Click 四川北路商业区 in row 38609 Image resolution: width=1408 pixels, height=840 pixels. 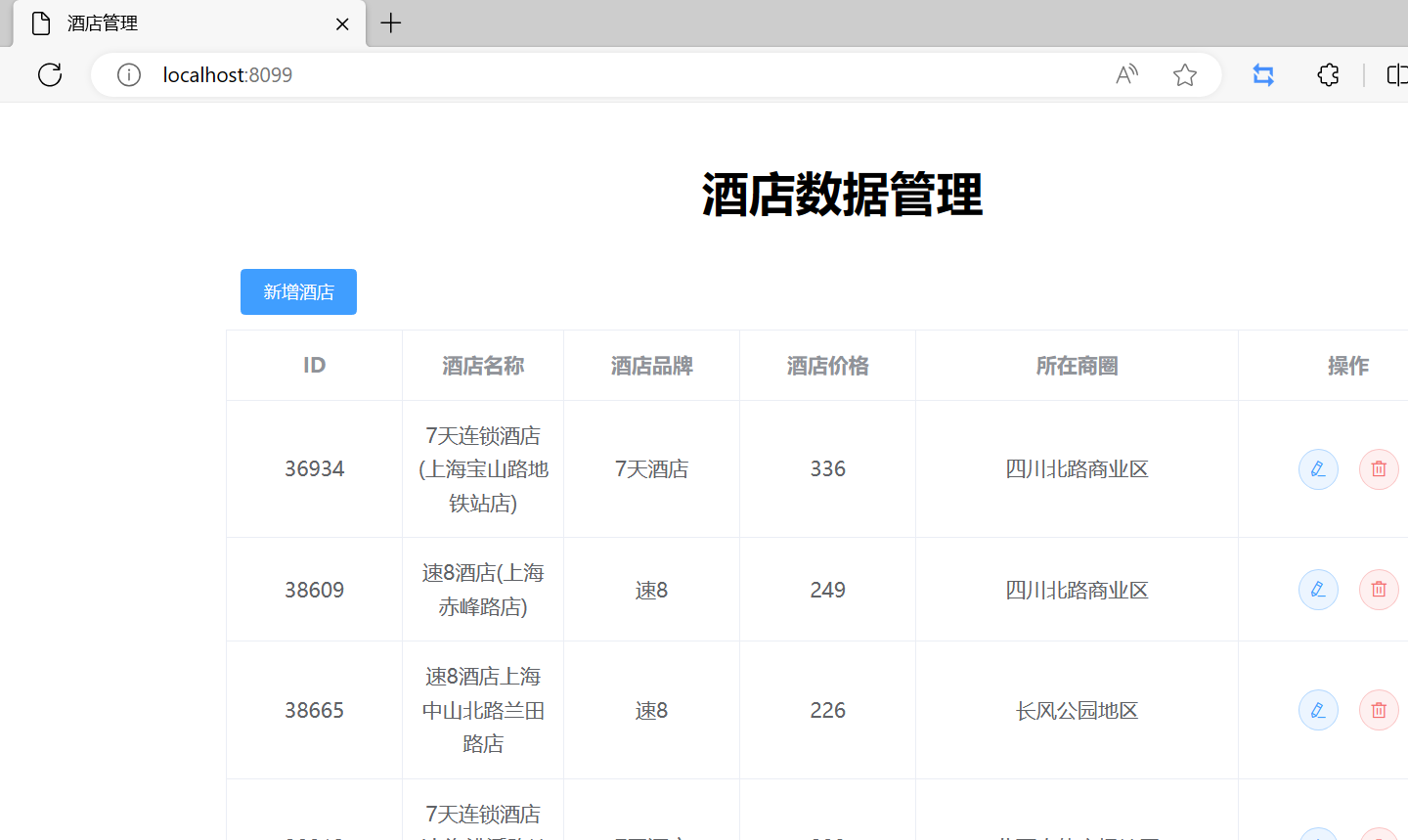tap(1077, 590)
